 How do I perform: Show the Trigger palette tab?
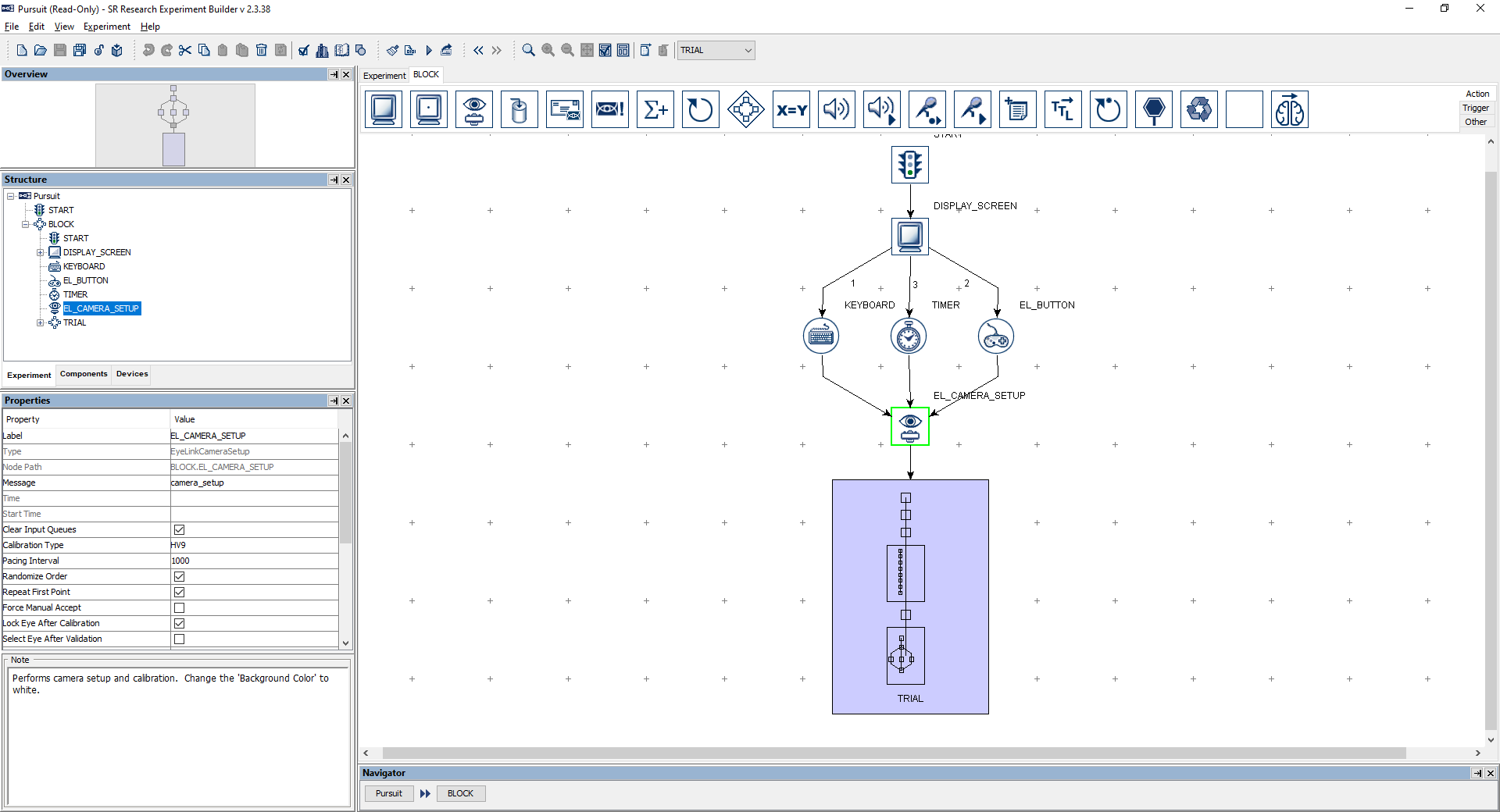tap(1476, 108)
